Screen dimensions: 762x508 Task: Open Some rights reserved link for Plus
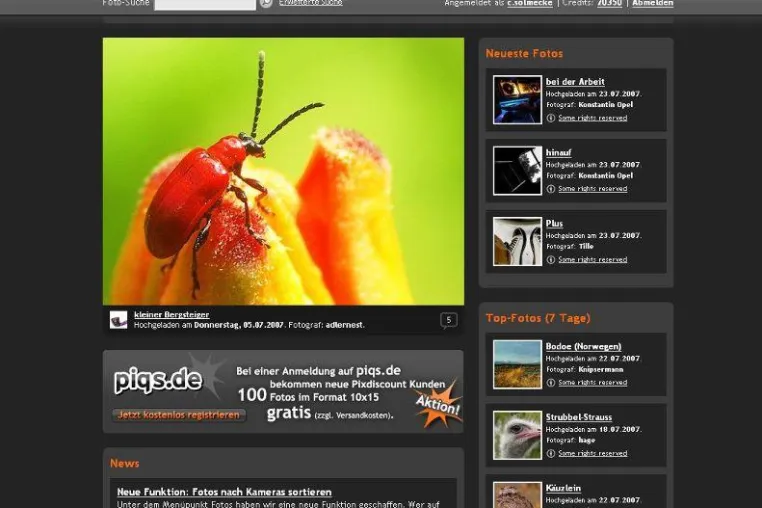592,260
